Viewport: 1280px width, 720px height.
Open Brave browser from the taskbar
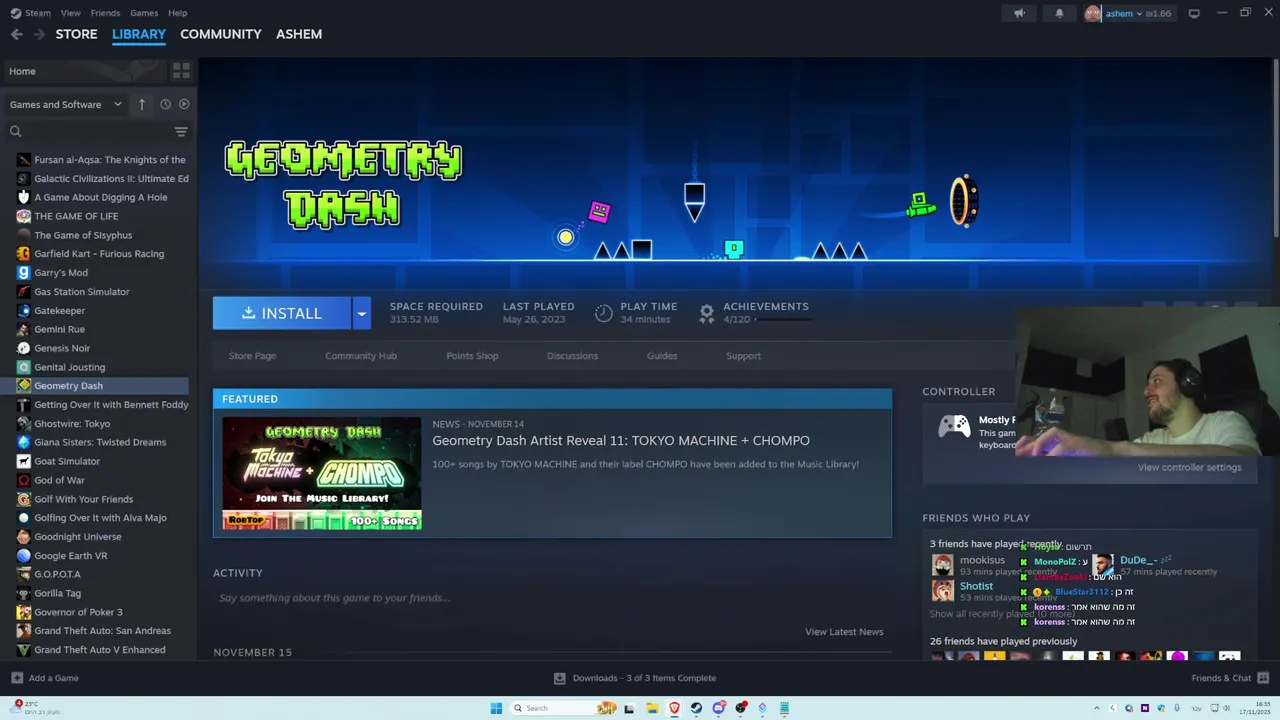click(674, 708)
